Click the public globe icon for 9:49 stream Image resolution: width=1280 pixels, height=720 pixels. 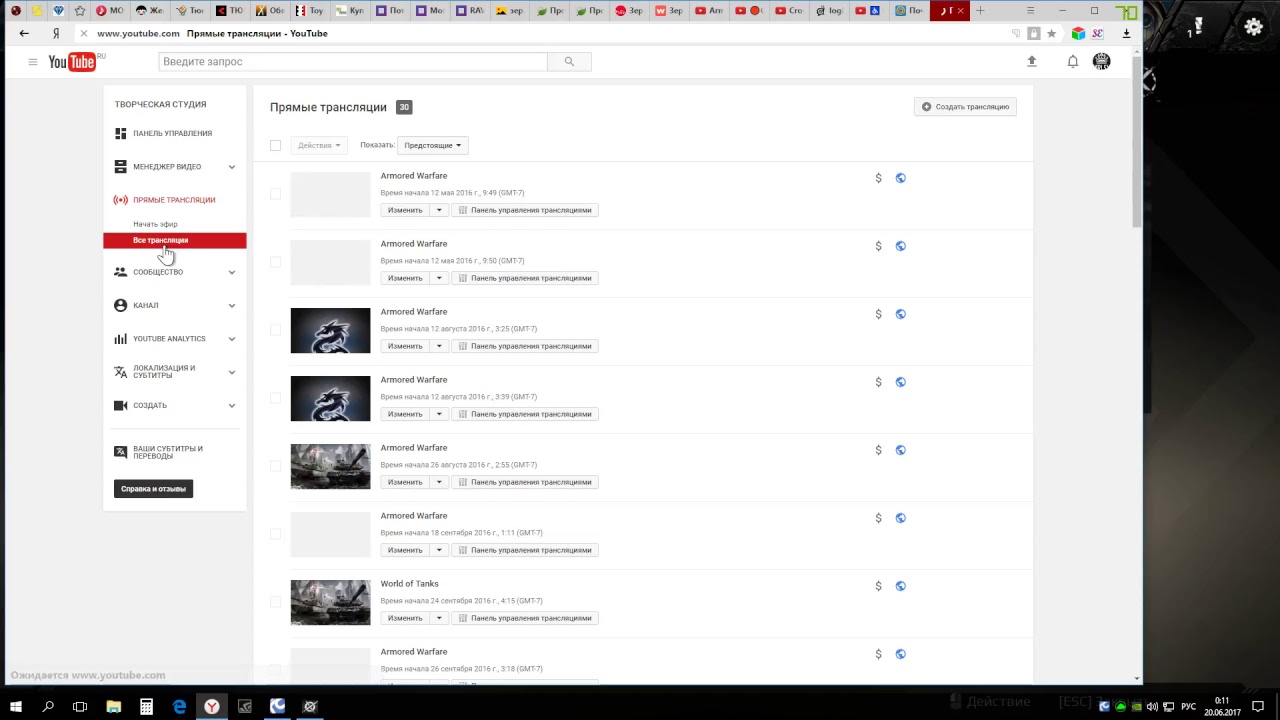900,178
